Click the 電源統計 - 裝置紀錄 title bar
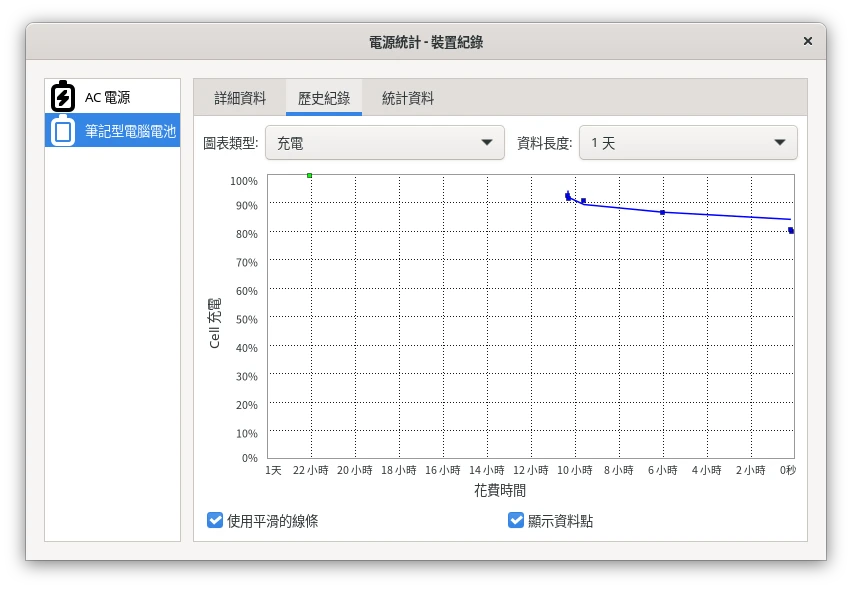 pyautogui.click(x=426, y=42)
